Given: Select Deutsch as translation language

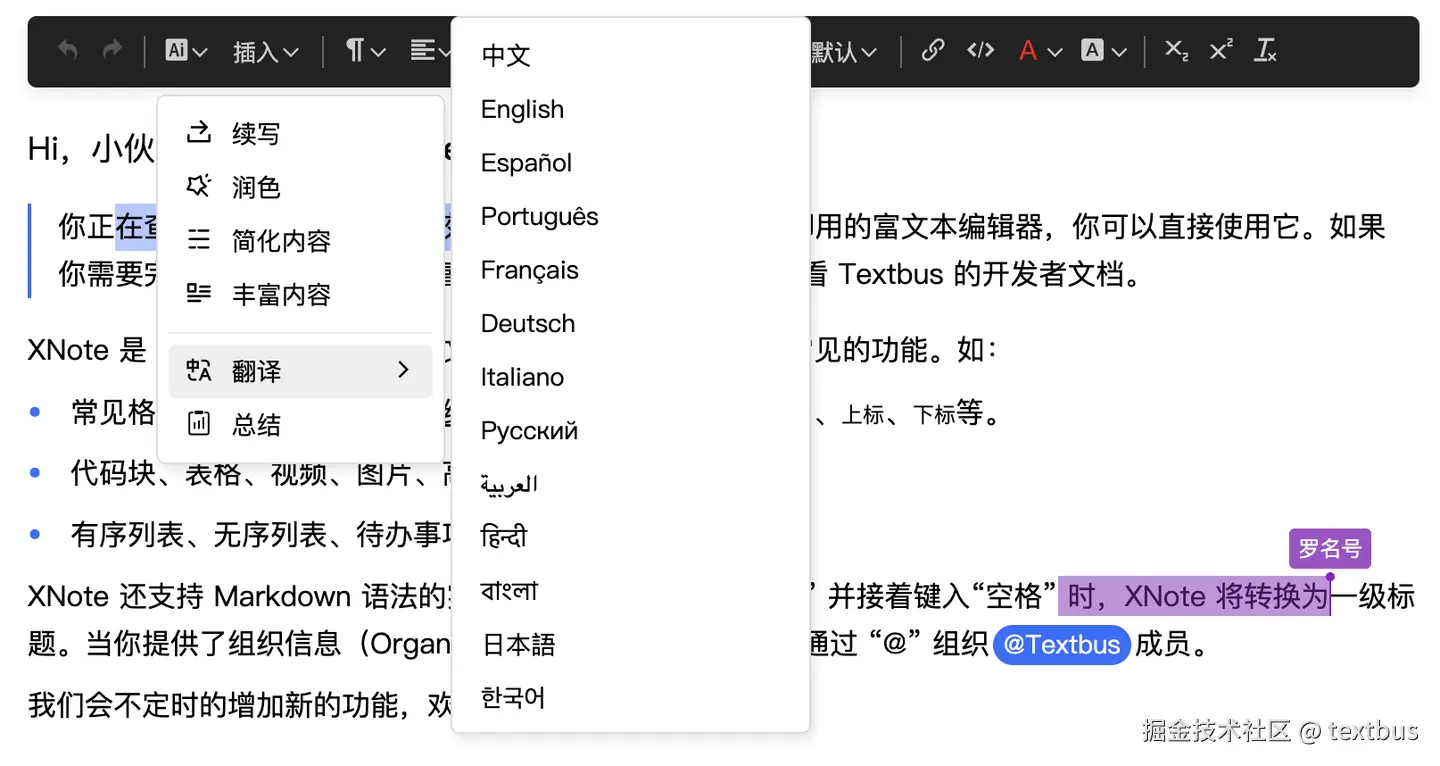Looking at the screenshot, I should point(630,323).
